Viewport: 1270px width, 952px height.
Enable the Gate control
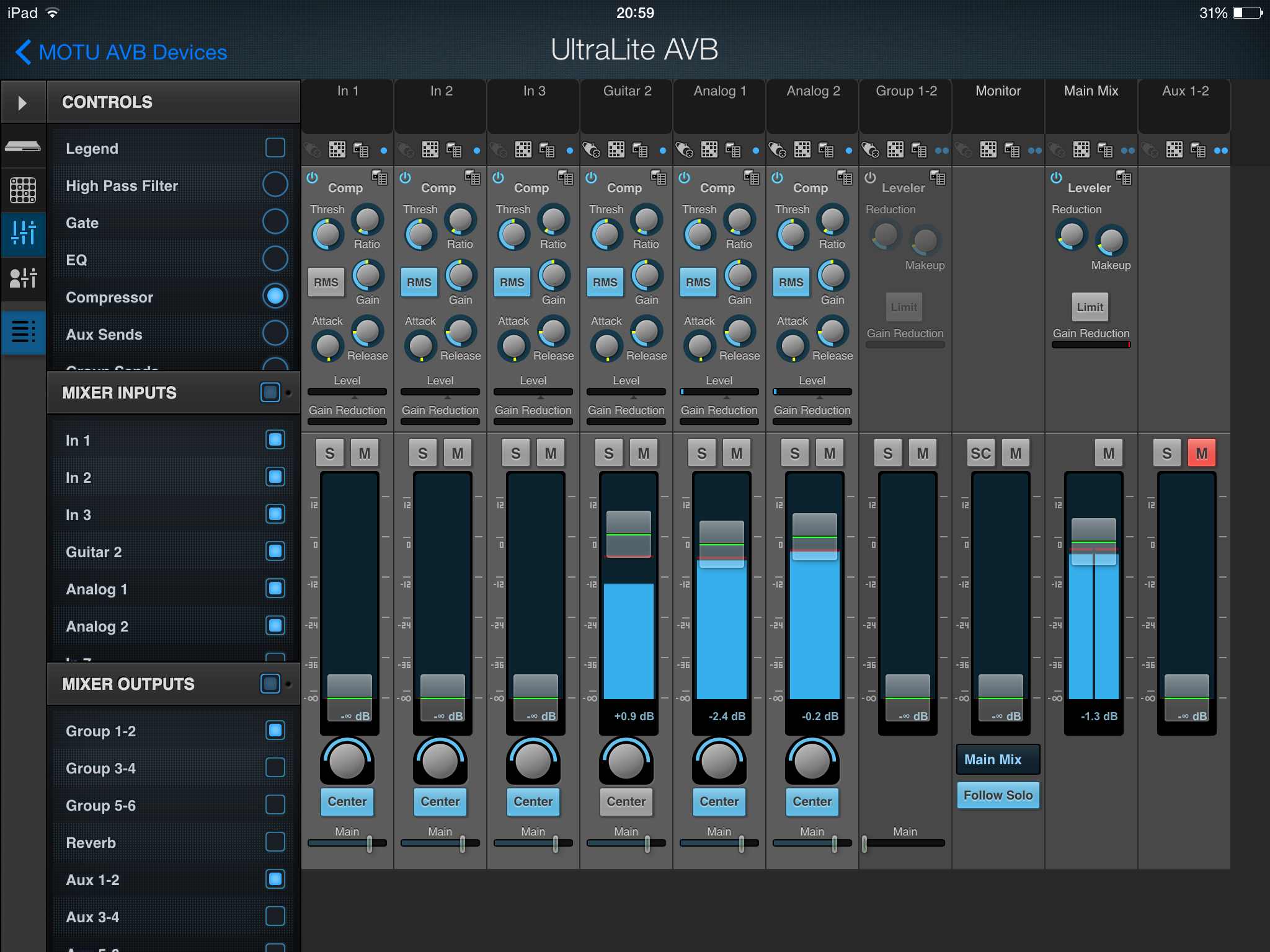point(275,222)
